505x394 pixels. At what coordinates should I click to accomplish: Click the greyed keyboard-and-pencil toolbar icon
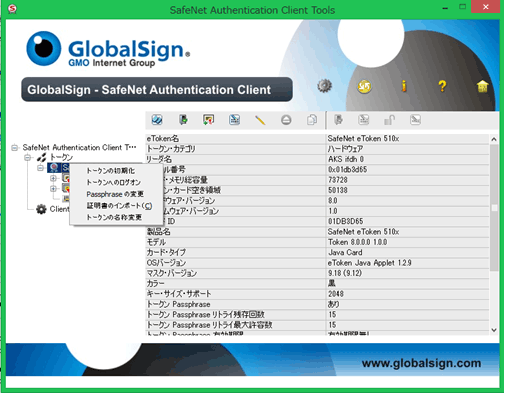364,120
